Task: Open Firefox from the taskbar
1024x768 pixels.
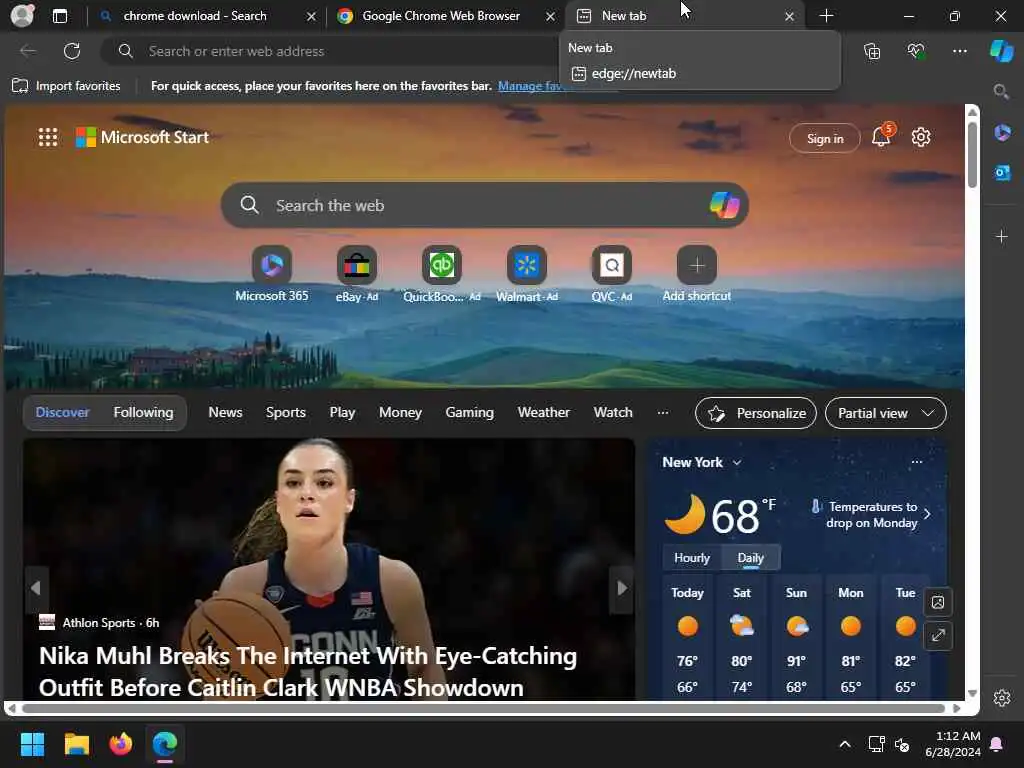Action: (120, 744)
